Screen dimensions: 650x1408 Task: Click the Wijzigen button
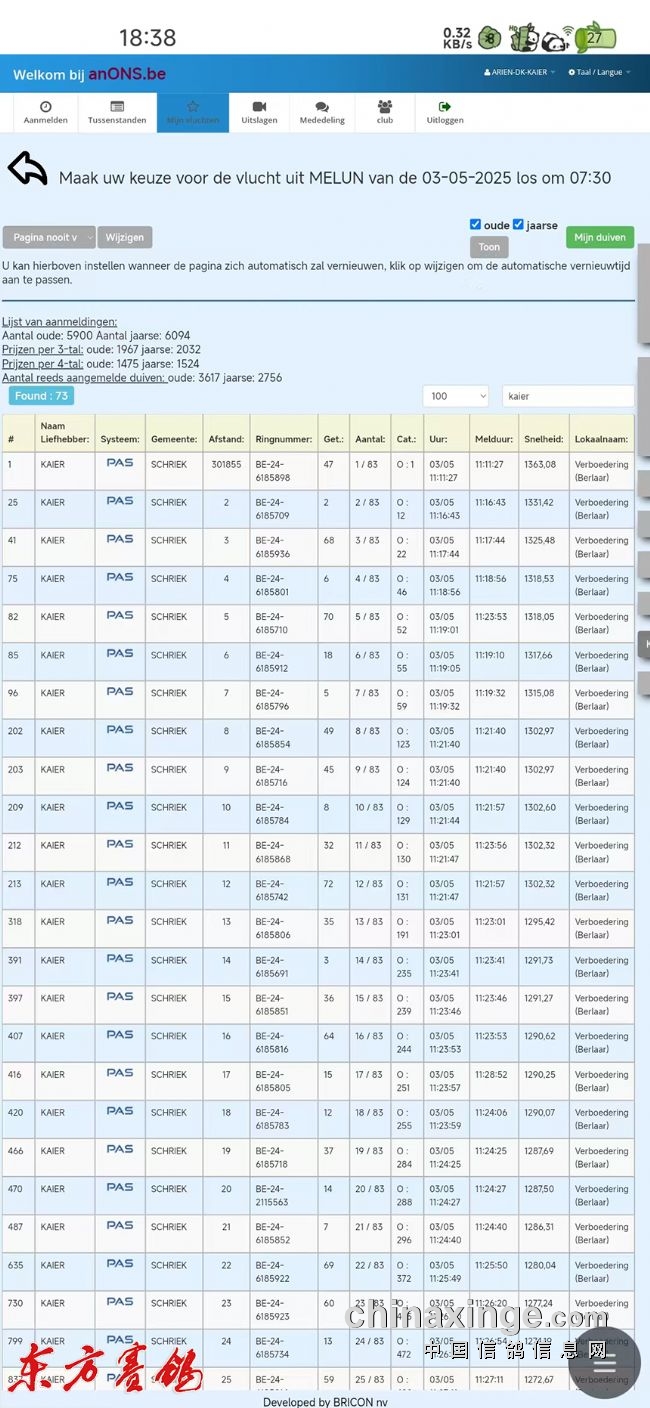(x=125, y=238)
